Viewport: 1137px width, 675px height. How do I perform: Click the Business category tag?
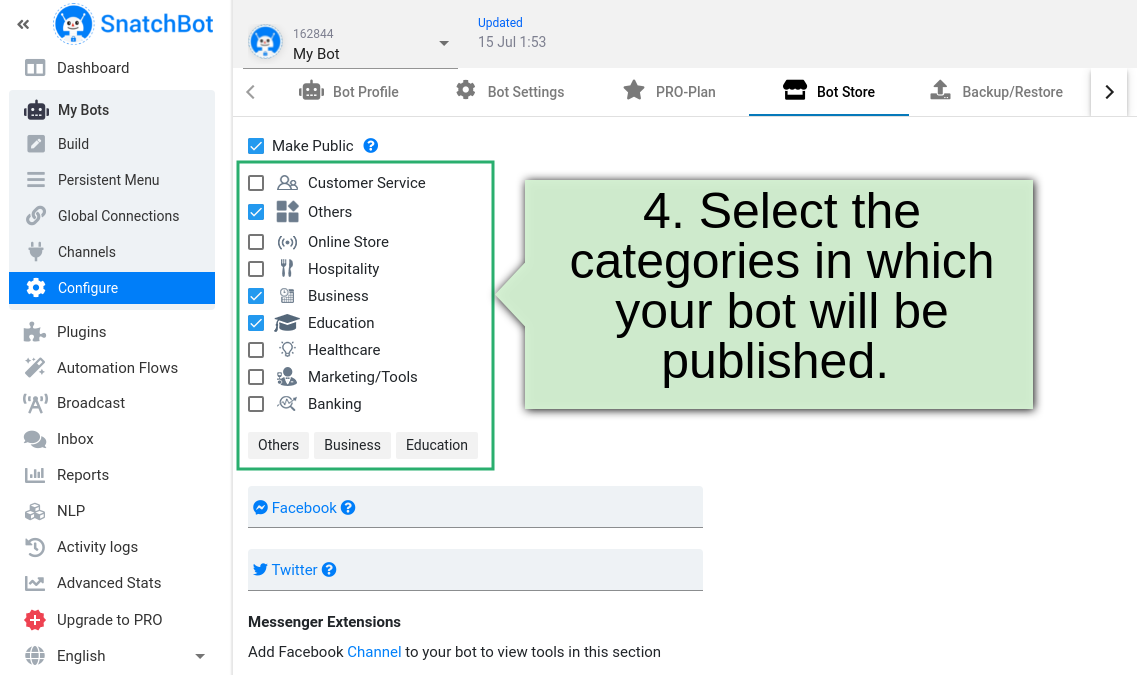[x=352, y=445]
